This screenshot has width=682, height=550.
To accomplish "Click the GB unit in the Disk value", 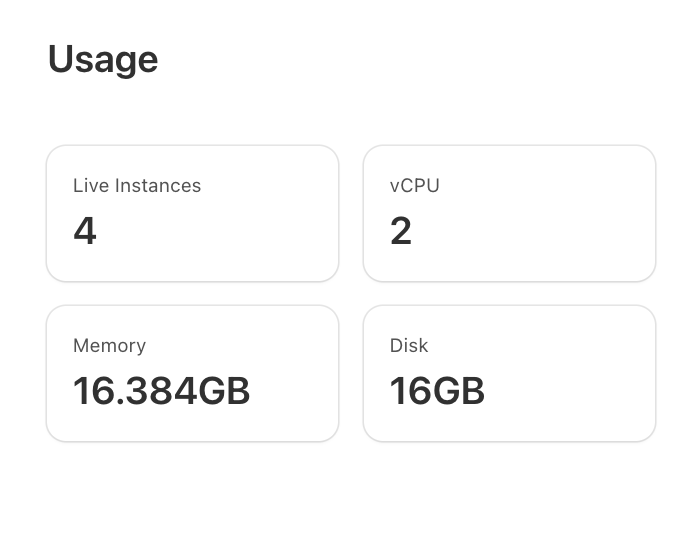I will click(x=459, y=391).
